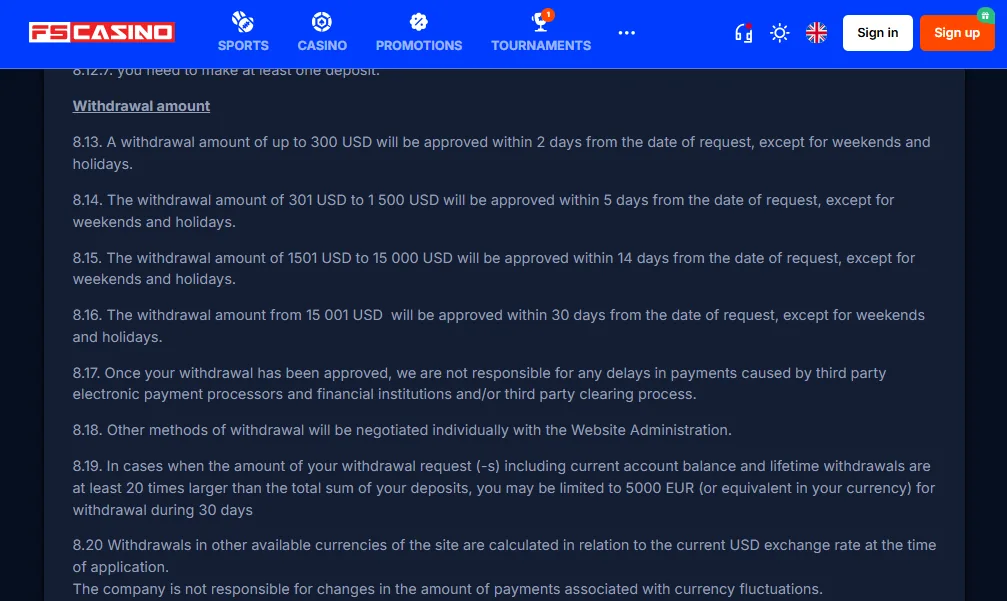Click clause 8.15 about 1501 USD
The height and width of the screenshot is (601, 1007).
[494, 268]
